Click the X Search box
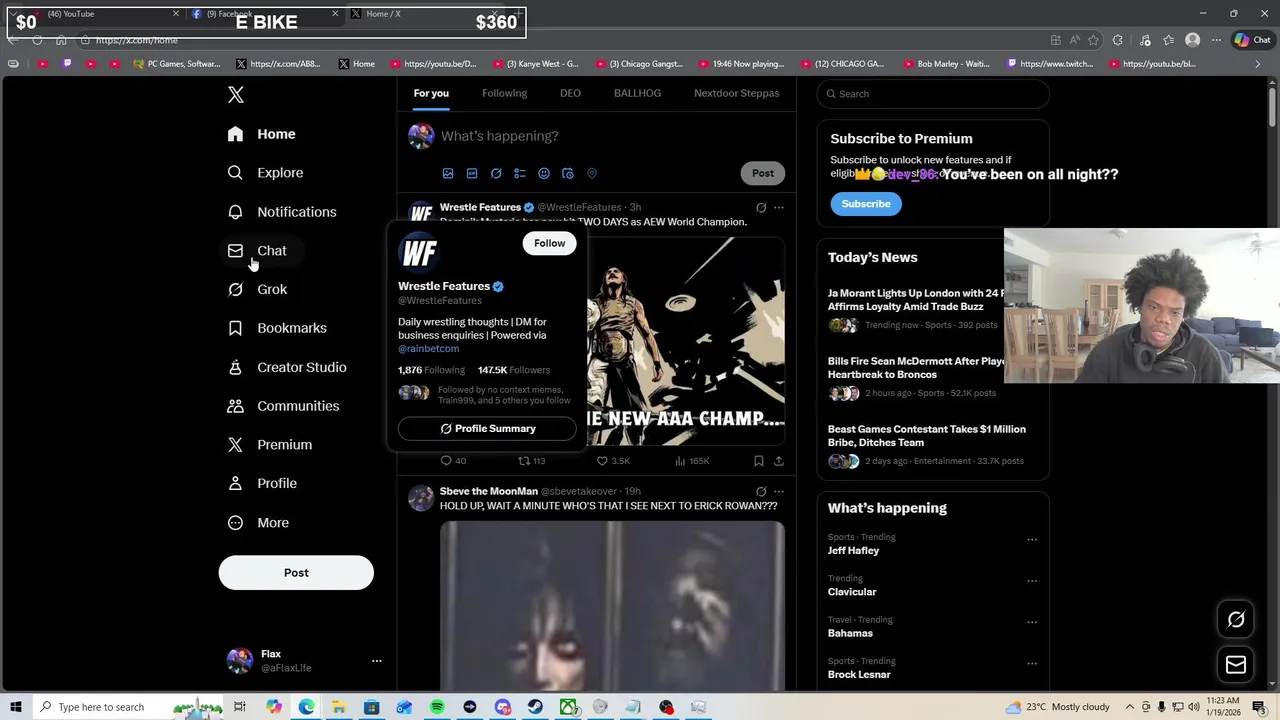This screenshot has height=720, width=1280. pyautogui.click(x=933, y=94)
